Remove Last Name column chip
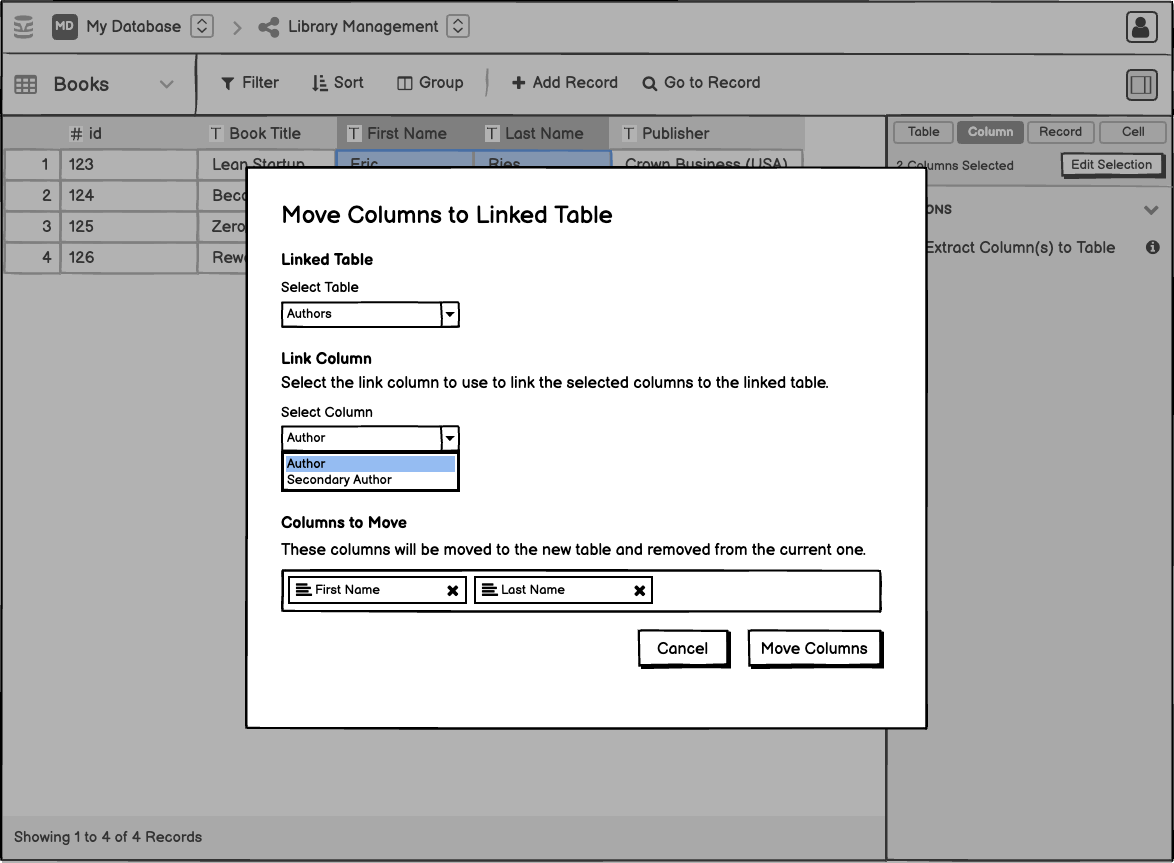1174x863 pixels. point(639,591)
